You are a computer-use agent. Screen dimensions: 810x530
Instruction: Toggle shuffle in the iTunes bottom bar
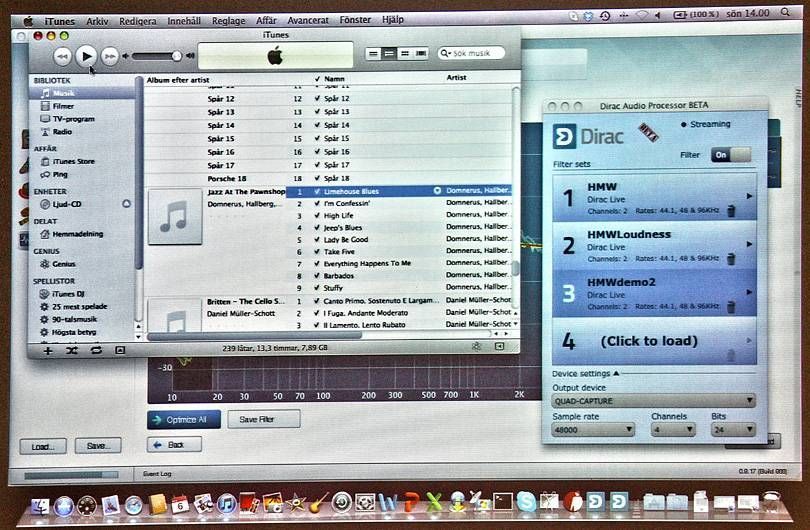coord(72,350)
